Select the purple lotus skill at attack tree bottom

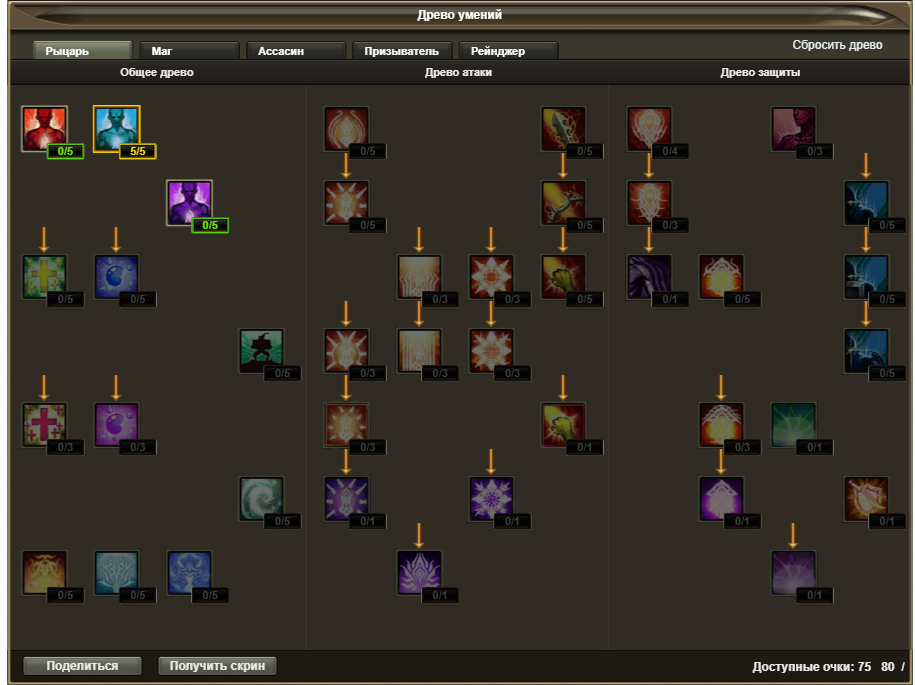(418, 573)
